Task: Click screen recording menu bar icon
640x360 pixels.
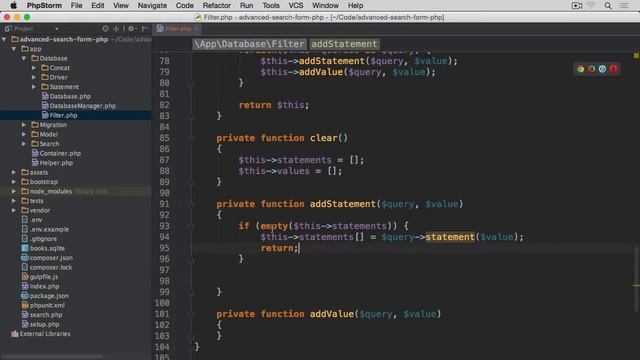Action: (577, 6)
